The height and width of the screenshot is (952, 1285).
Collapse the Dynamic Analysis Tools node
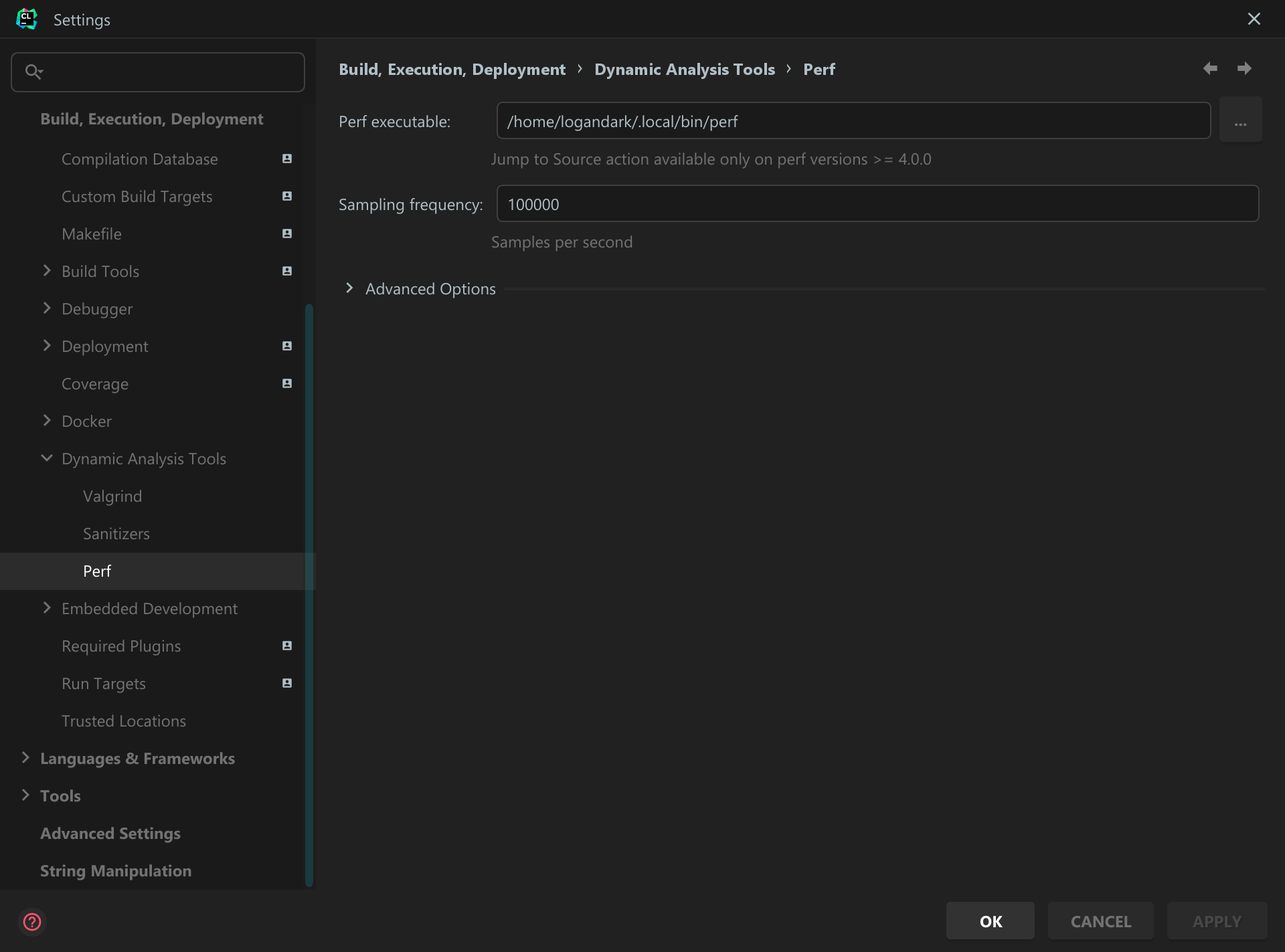47,458
